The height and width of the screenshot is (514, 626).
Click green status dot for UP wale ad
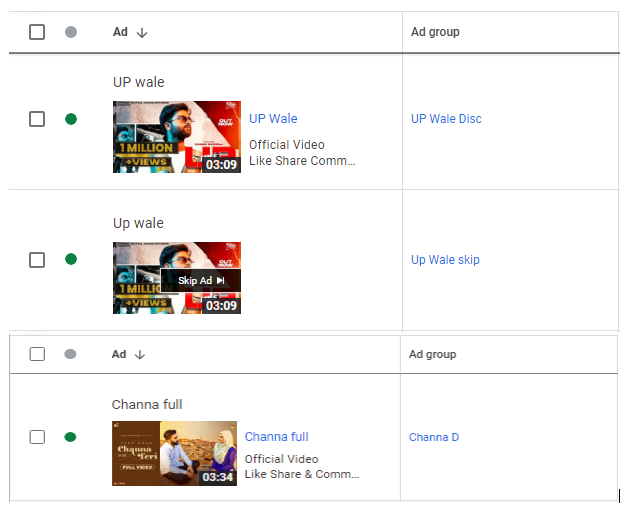tap(71, 119)
